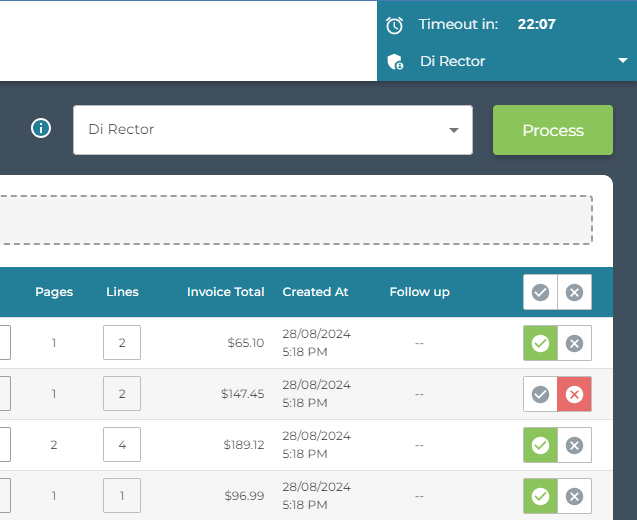Toggle reject on the $96.99 invoice
Image resolution: width=637 pixels, height=520 pixels.
[x=574, y=496]
